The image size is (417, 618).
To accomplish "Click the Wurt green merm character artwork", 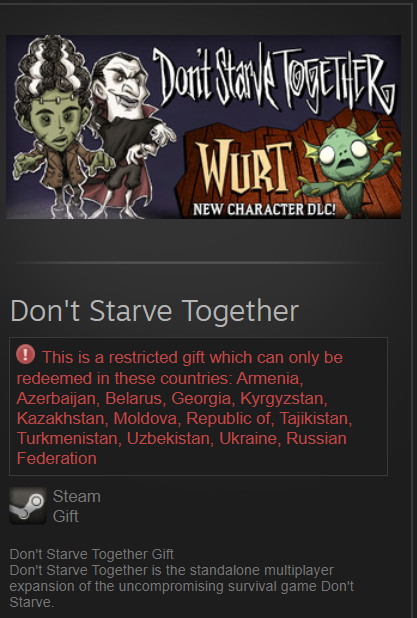I will pyautogui.click(x=347, y=166).
